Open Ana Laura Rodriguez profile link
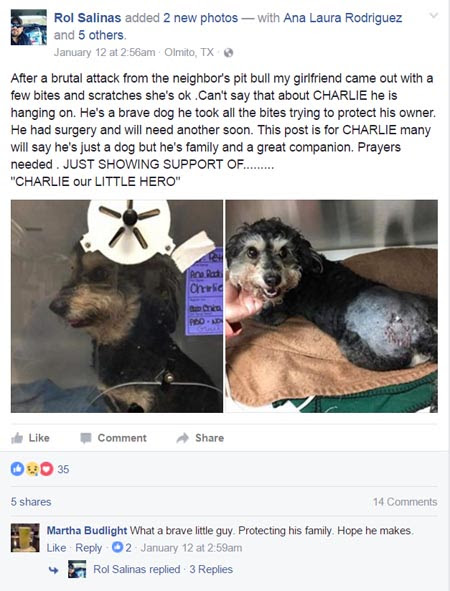 343,18
